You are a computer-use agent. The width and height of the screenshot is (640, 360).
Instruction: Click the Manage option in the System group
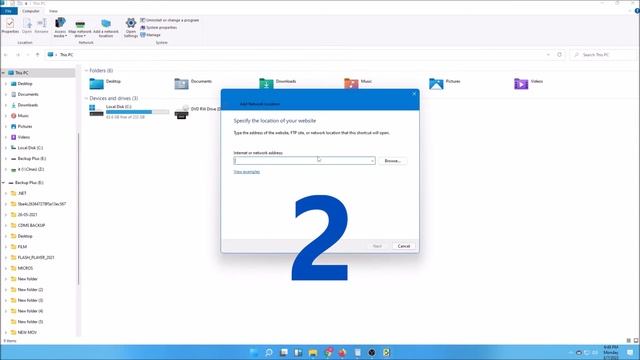pos(150,35)
